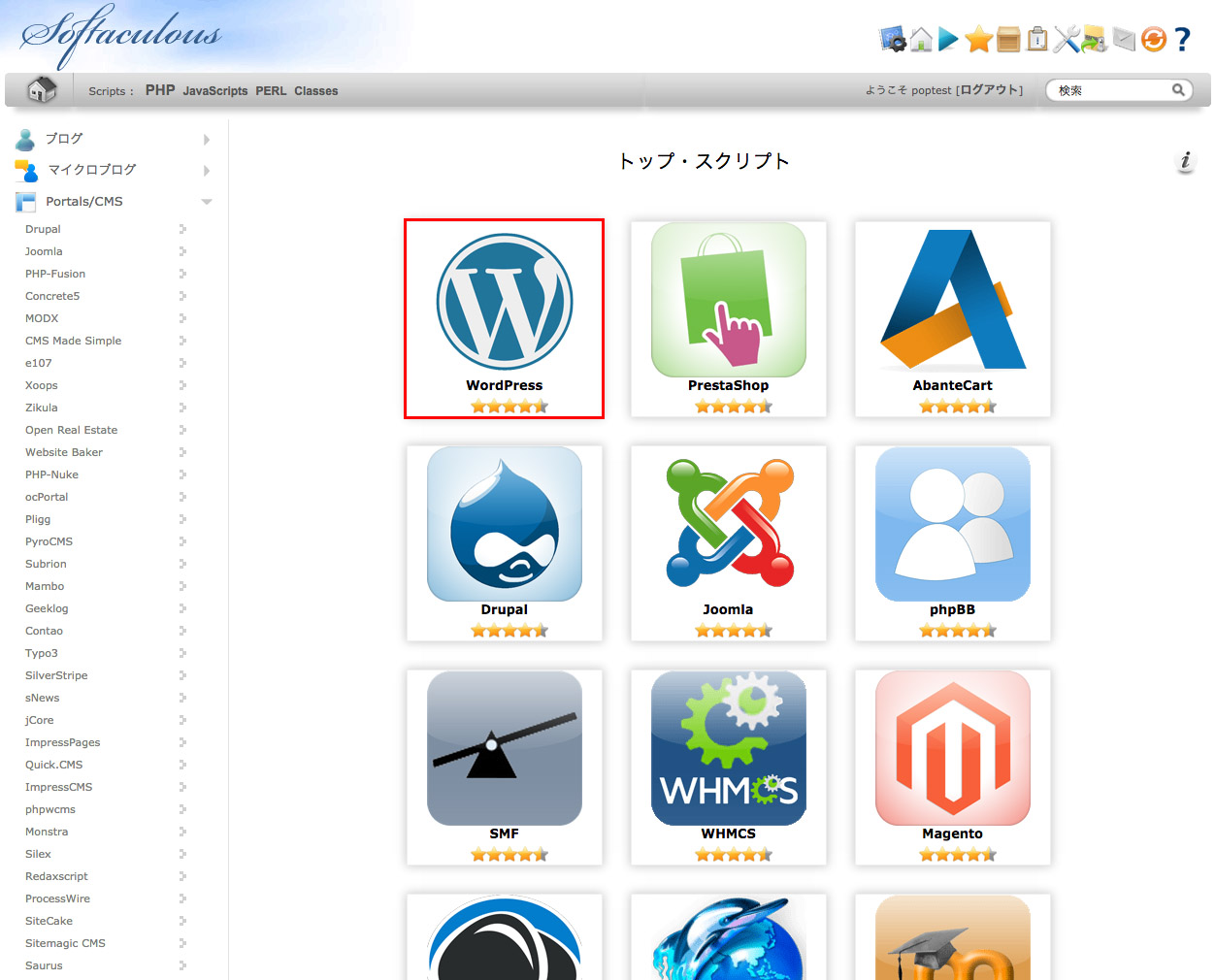Open the clipboard task list icon

click(x=1037, y=39)
